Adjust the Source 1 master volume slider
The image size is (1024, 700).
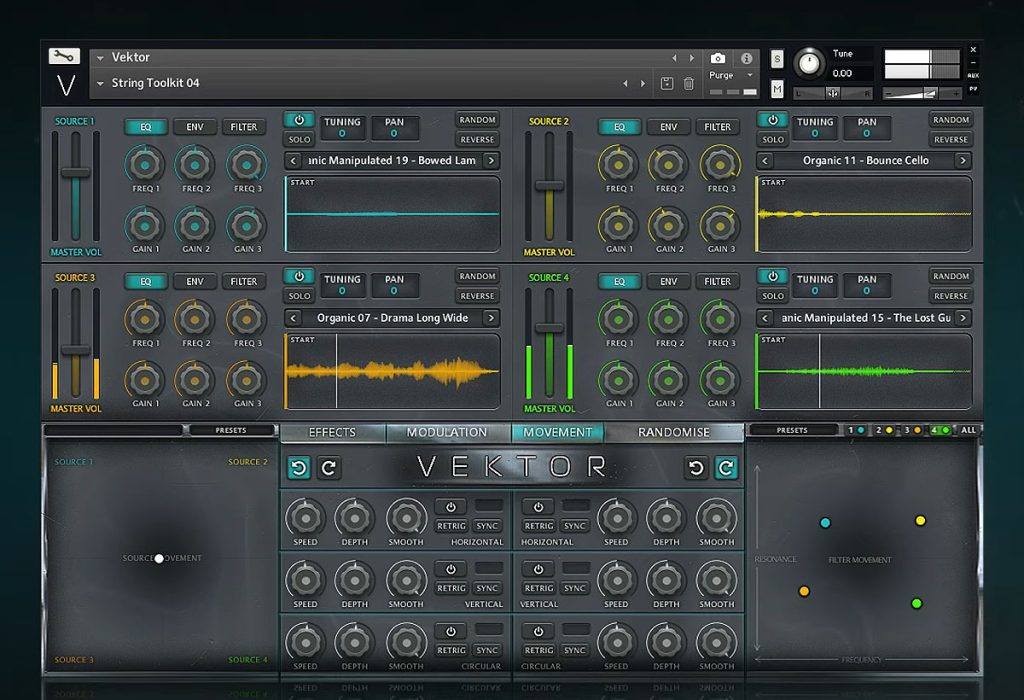[76, 172]
